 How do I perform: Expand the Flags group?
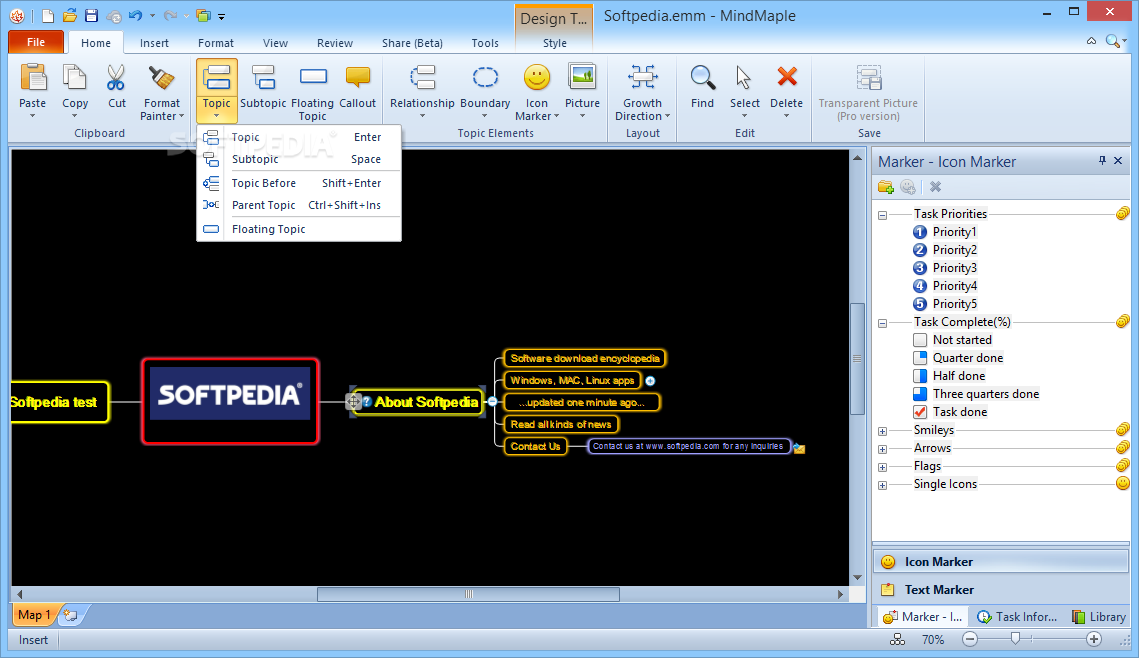[883, 467]
